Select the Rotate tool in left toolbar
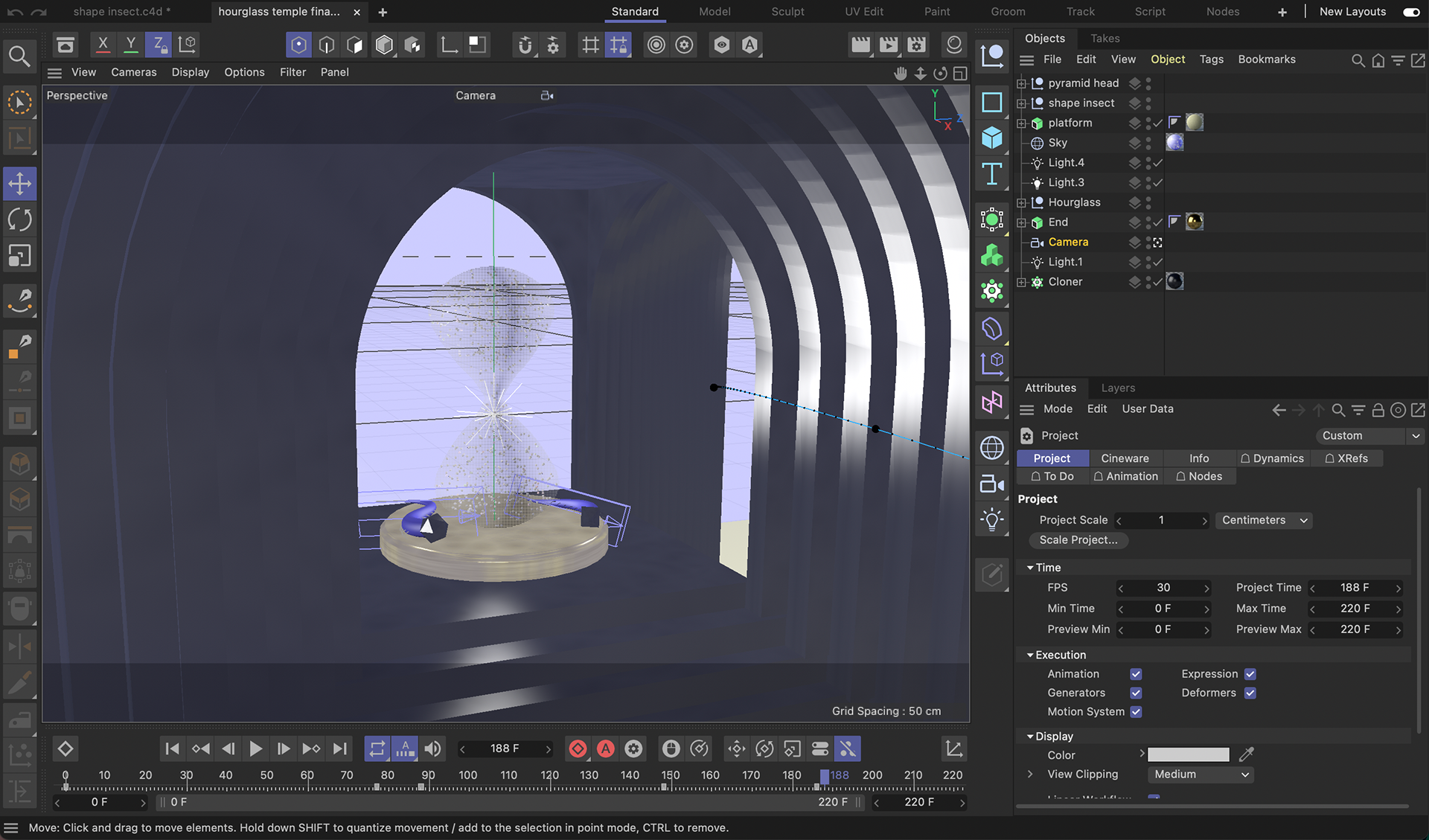 20,219
